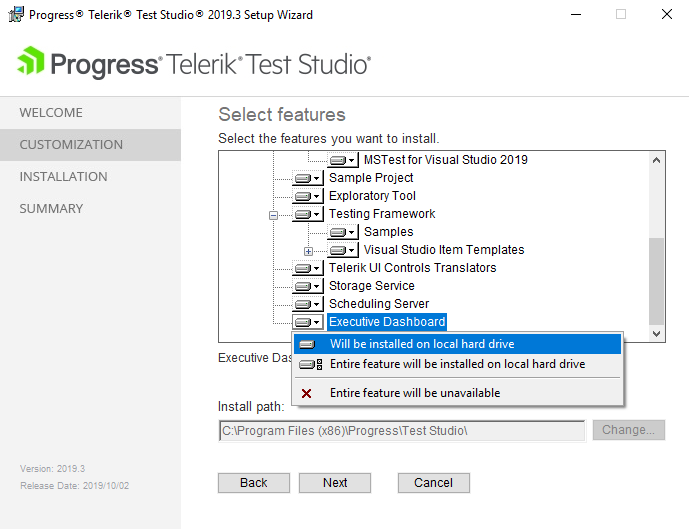The height and width of the screenshot is (529, 689).
Task: Cancel the setup wizard
Action: [x=434, y=483]
